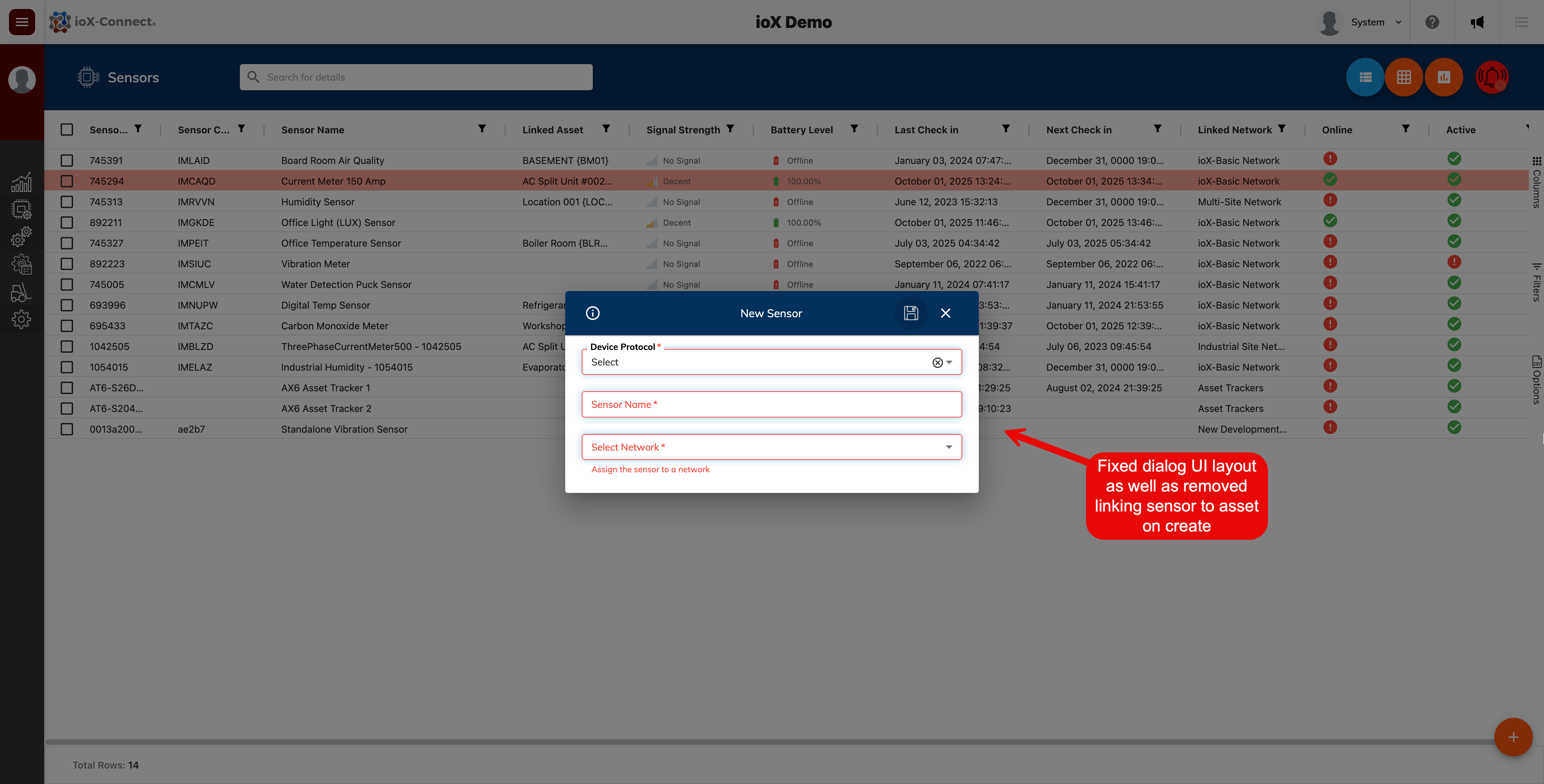
Task: Clear the Device Protocol selection
Action: 937,362
